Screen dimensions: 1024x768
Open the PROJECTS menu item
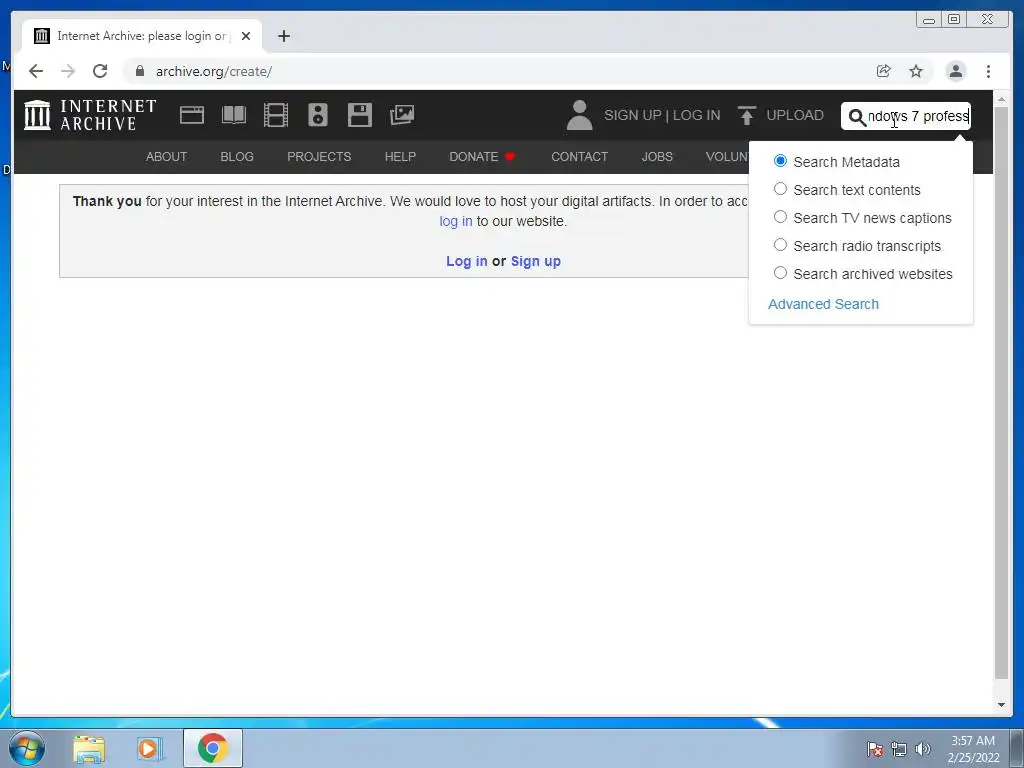point(319,157)
